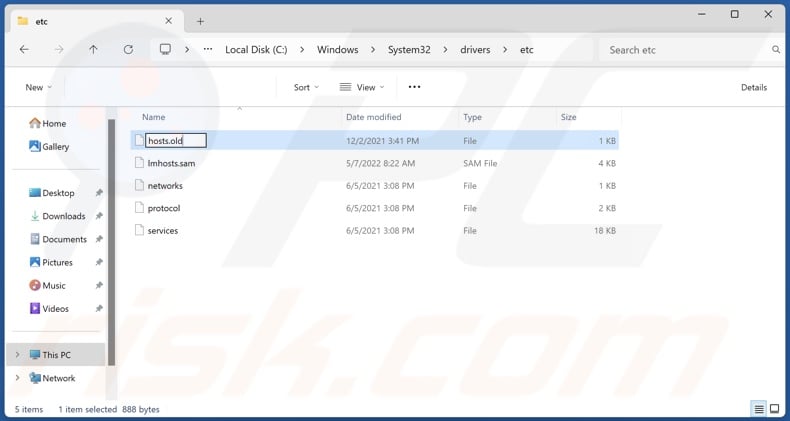Open Gallery in navigation pane
This screenshot has height=421, width=790.
coord(49,147)
